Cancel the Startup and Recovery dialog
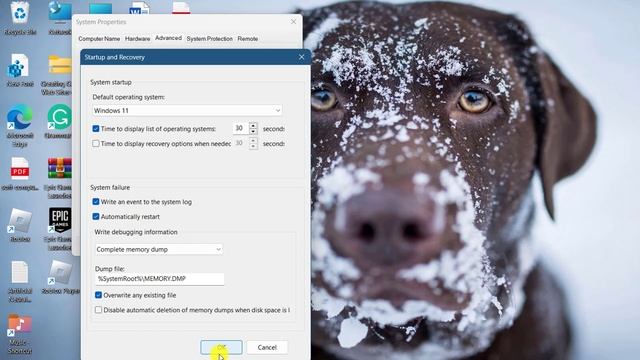 [267, 347]
